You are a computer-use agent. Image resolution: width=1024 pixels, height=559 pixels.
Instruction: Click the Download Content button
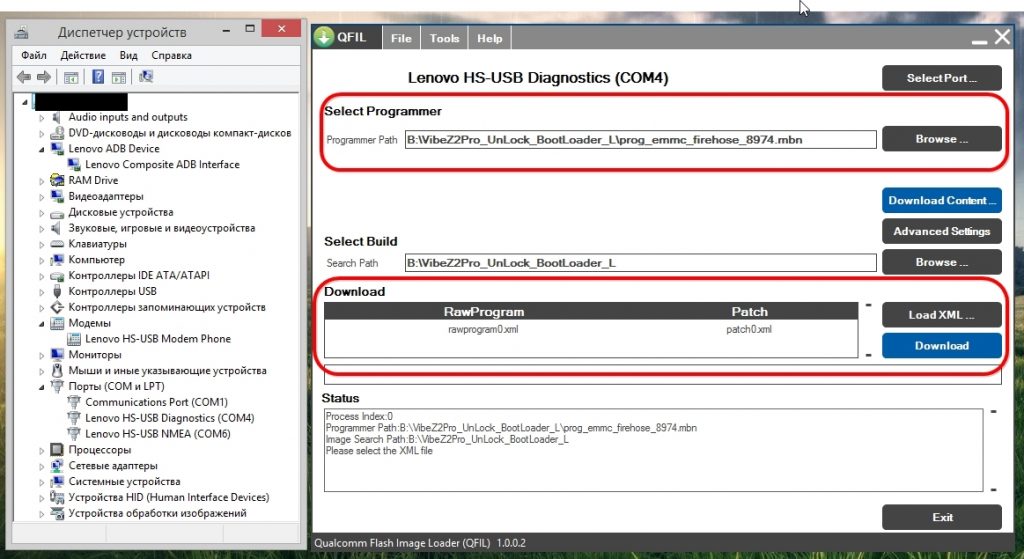pos(941,200)
